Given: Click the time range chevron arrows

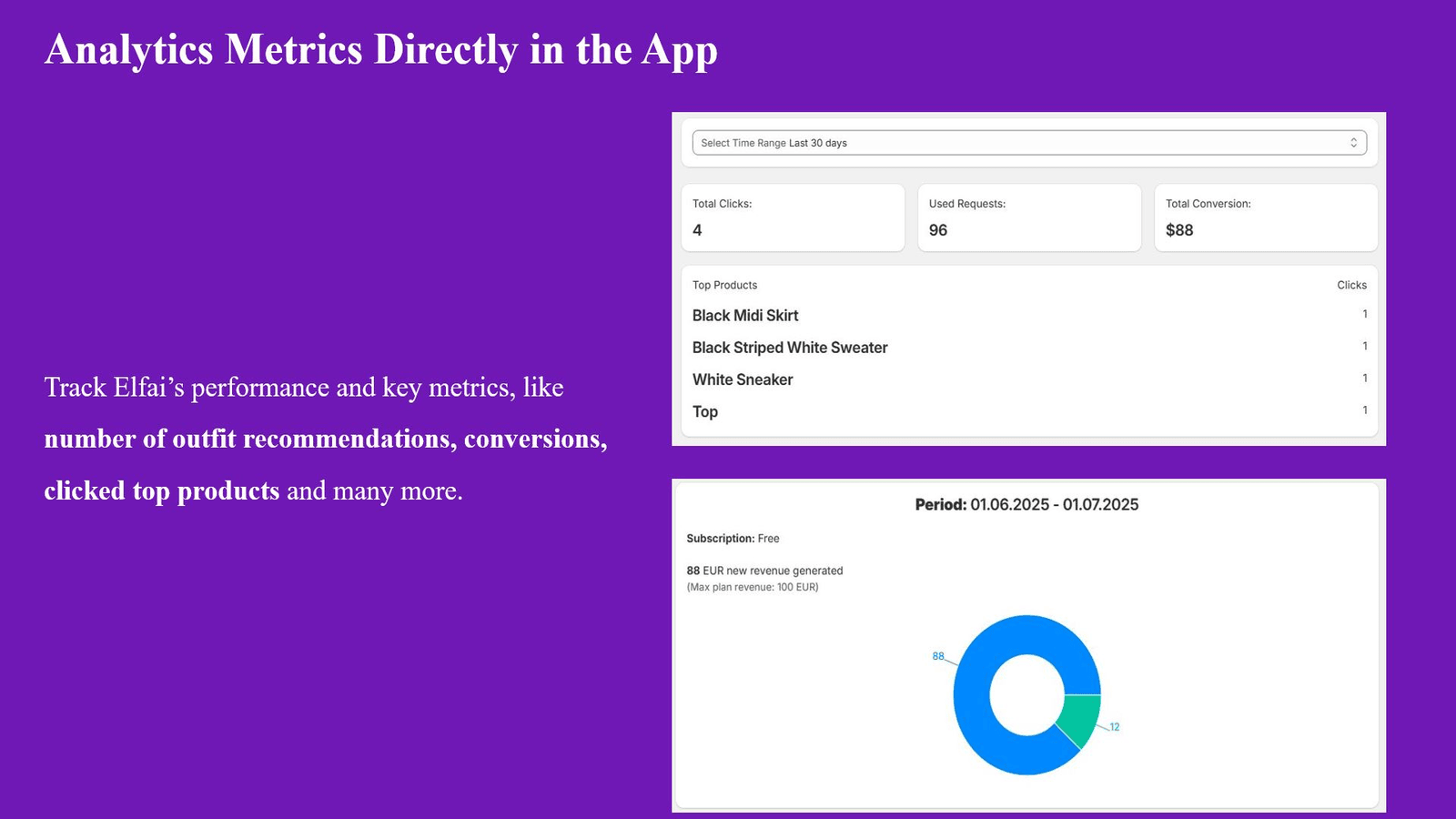Looking at the screenshot, I should click(x=1353, y=143).
